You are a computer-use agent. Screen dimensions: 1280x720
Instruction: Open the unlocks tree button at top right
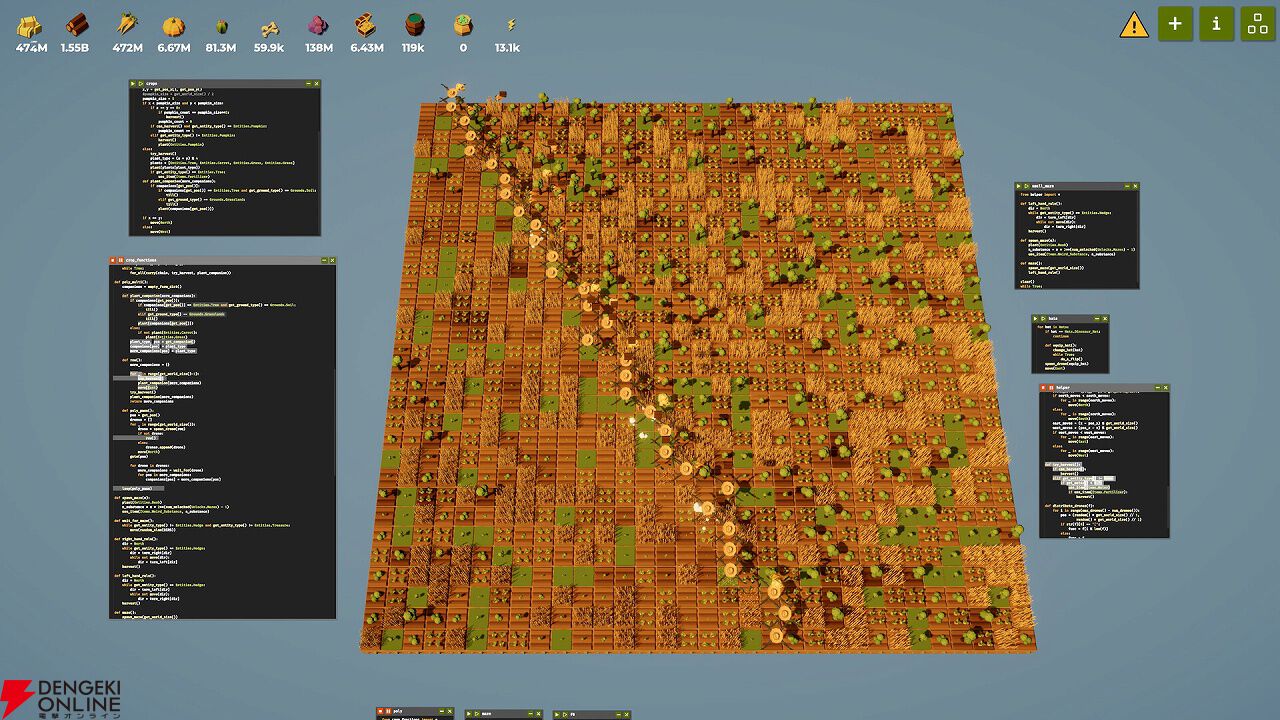click(x=1256, y=24)
